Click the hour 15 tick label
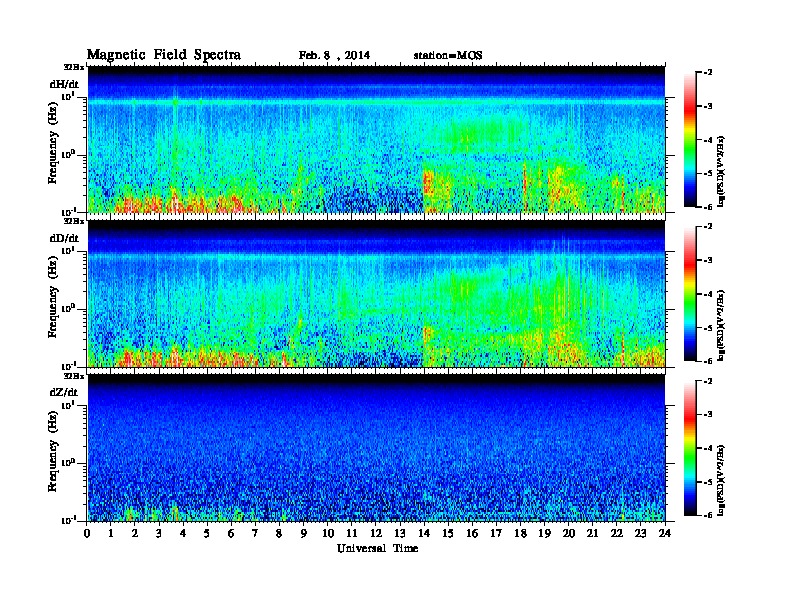 [448, 533]
